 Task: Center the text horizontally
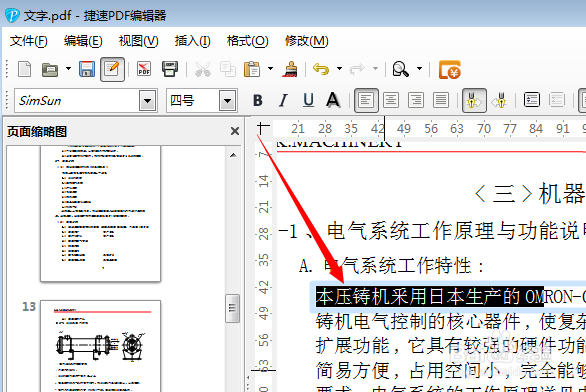point(391,100)
